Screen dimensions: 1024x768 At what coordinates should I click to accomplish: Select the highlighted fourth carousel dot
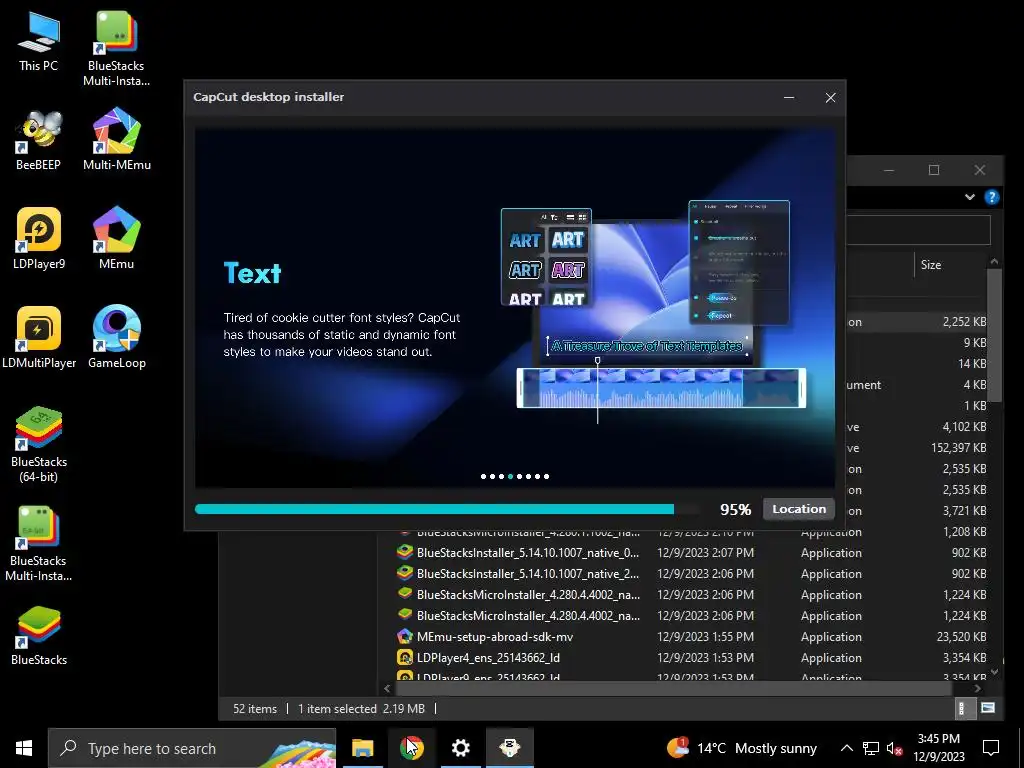tap(510, 476)
